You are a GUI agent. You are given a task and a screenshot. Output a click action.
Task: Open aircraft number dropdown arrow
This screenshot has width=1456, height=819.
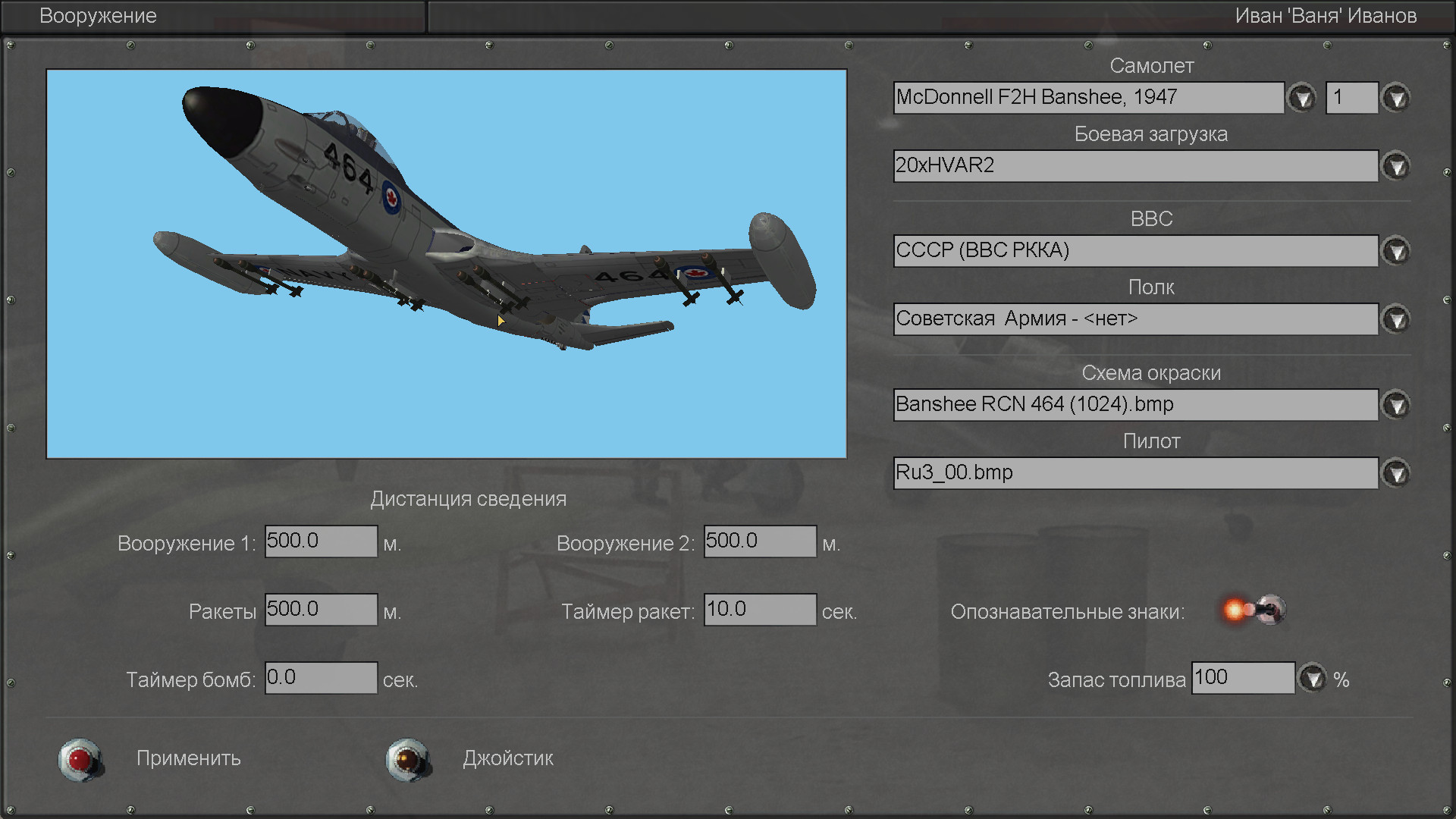click(1396, 98)
